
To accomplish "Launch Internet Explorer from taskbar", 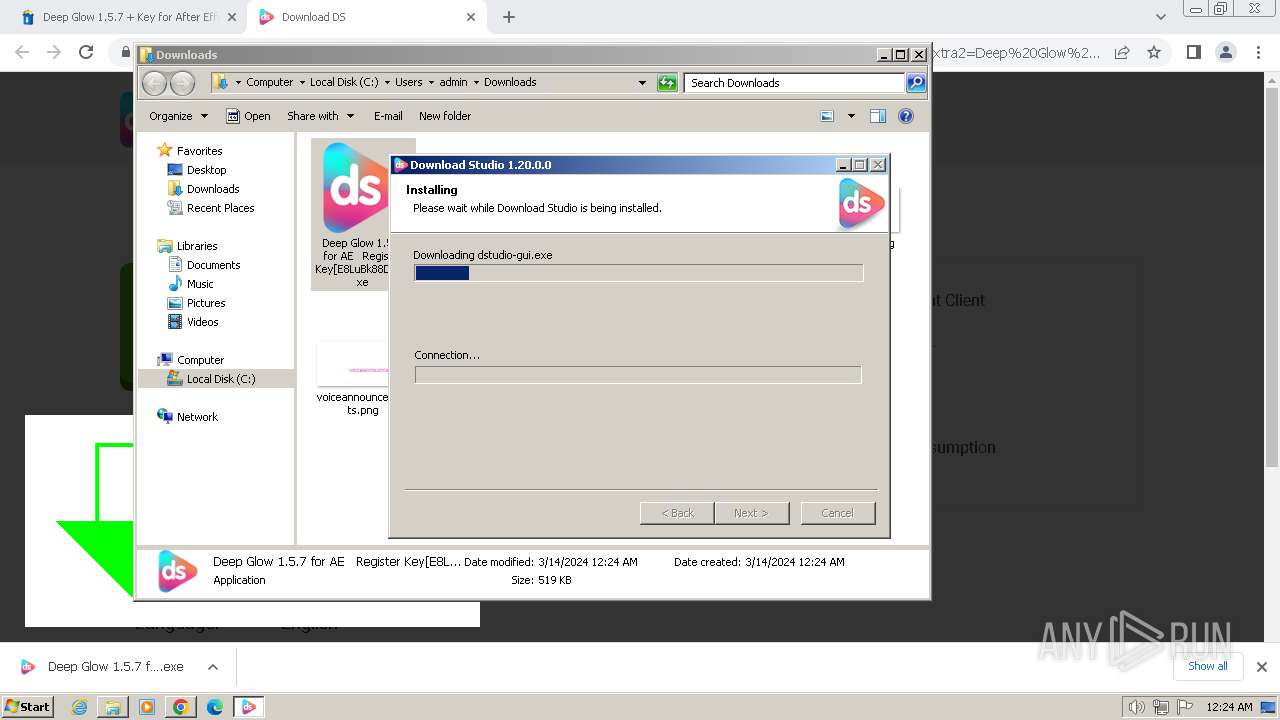I will coord(79,707).
